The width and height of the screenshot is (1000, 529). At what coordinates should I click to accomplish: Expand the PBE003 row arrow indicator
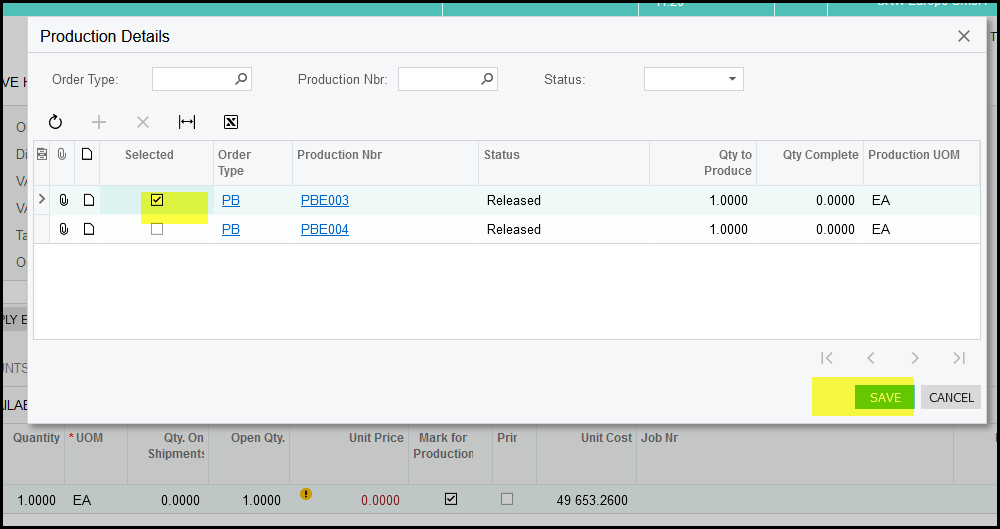pyautogui.click(x=42, y=200)
